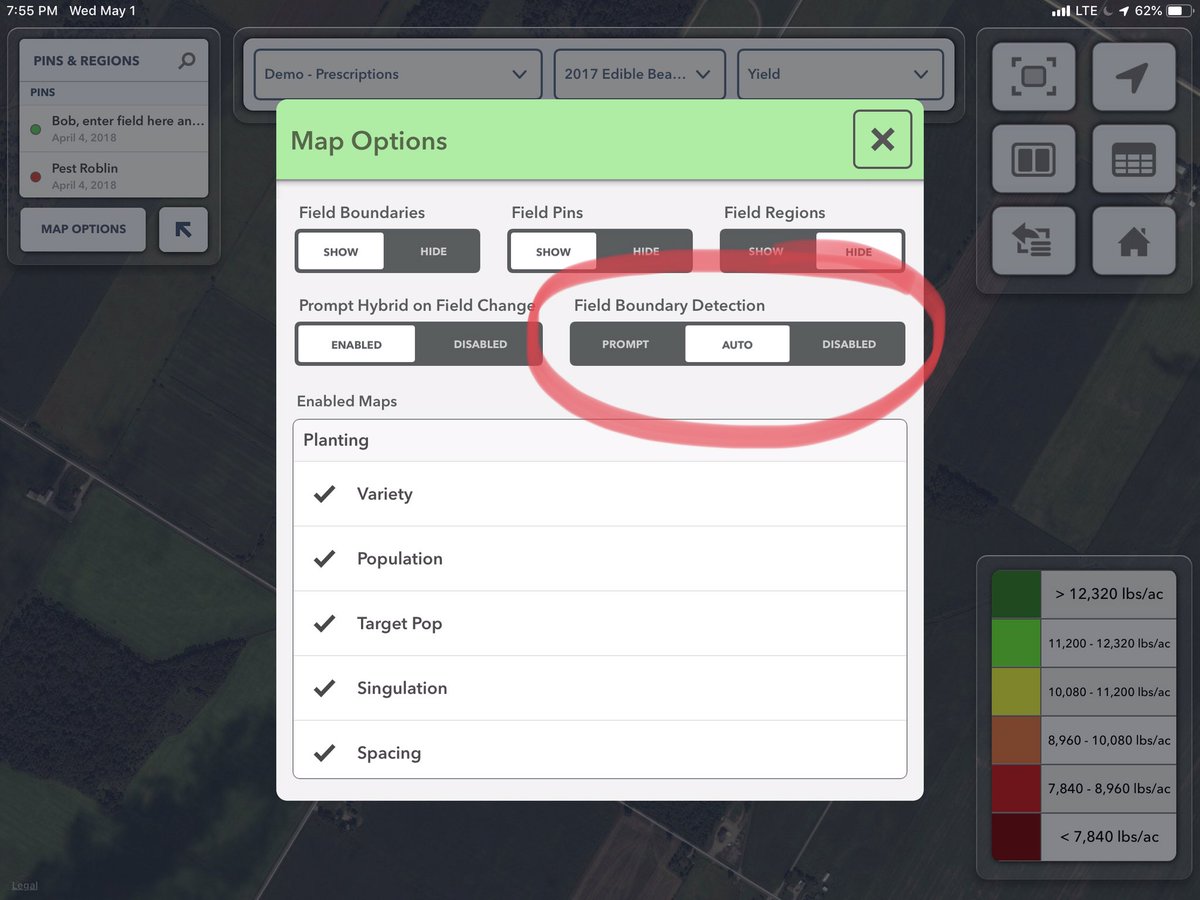Open the Yield map type dropdown
This screenshot has height=900, width=1200.
click(840, 74)
